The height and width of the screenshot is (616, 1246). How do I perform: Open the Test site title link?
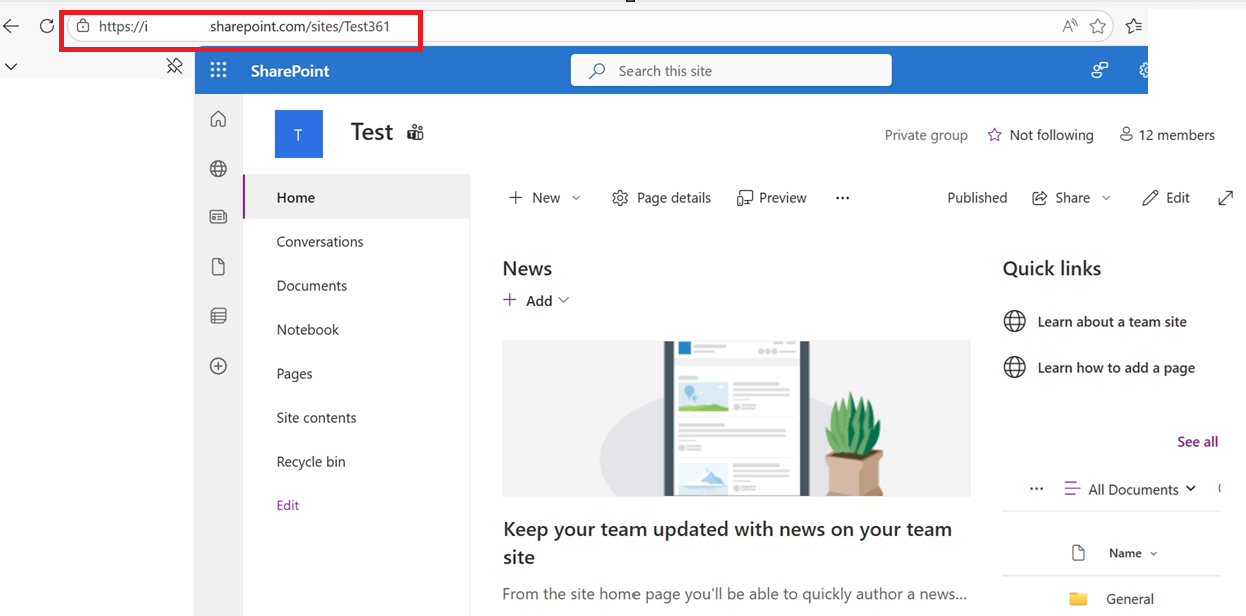tap(372, 132)
